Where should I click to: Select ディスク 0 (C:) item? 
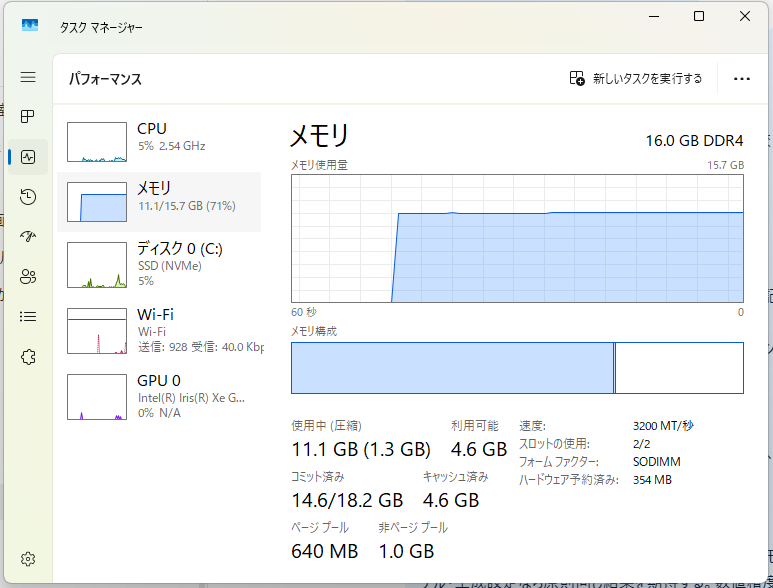[159, 265]
